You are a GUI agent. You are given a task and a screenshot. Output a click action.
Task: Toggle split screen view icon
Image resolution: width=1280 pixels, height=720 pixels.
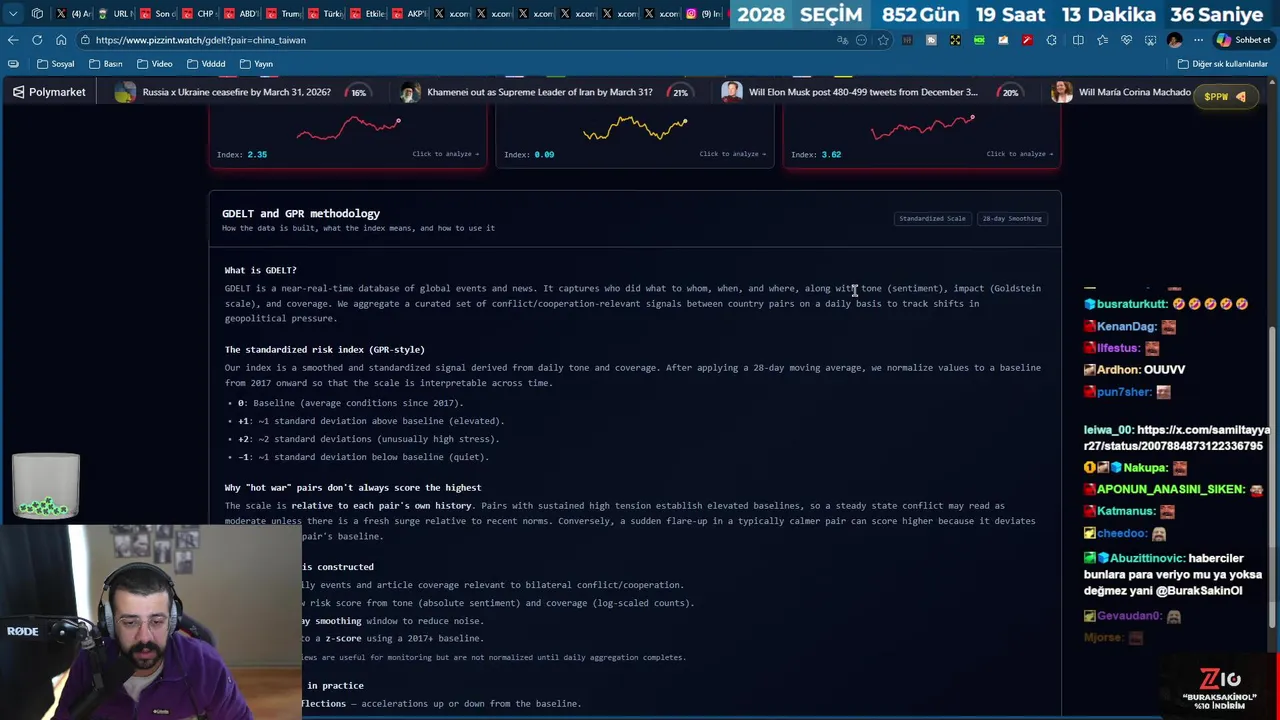point(1078,40)
